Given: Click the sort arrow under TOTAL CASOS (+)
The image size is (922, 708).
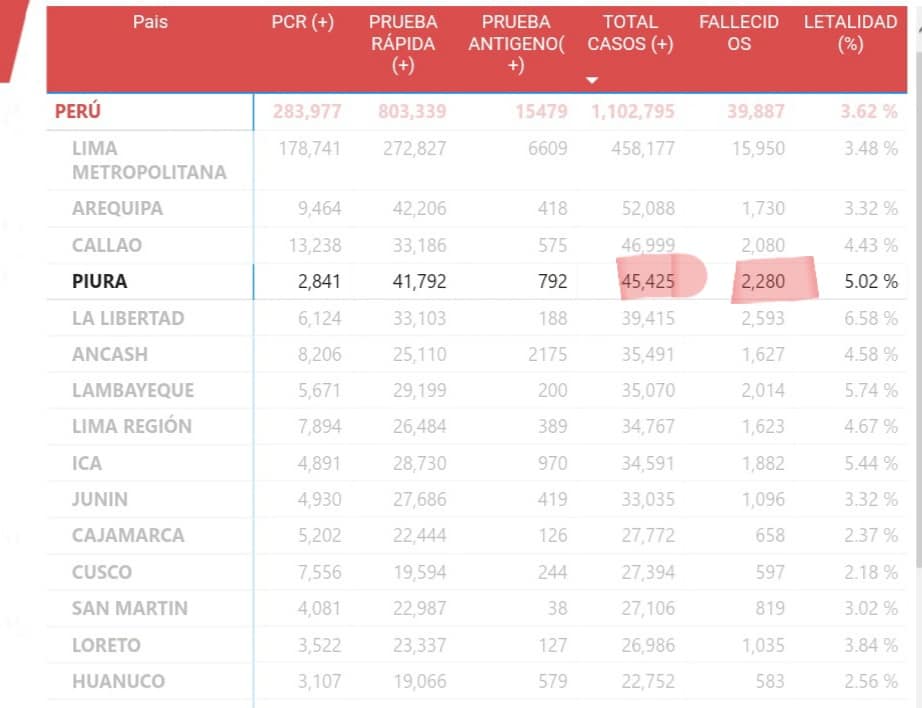Looking at the screenshot, I should 592,80.
